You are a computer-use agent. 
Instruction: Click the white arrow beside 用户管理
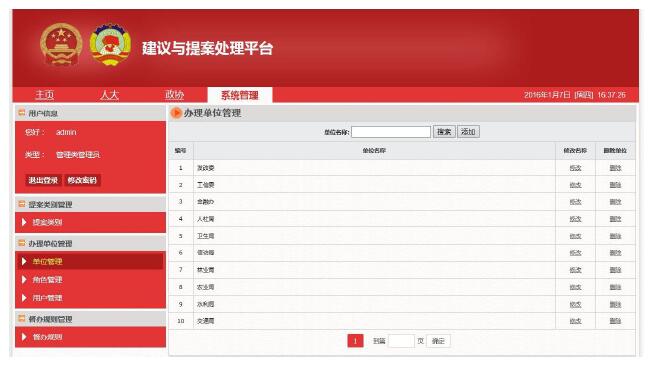tap(24, 298)
